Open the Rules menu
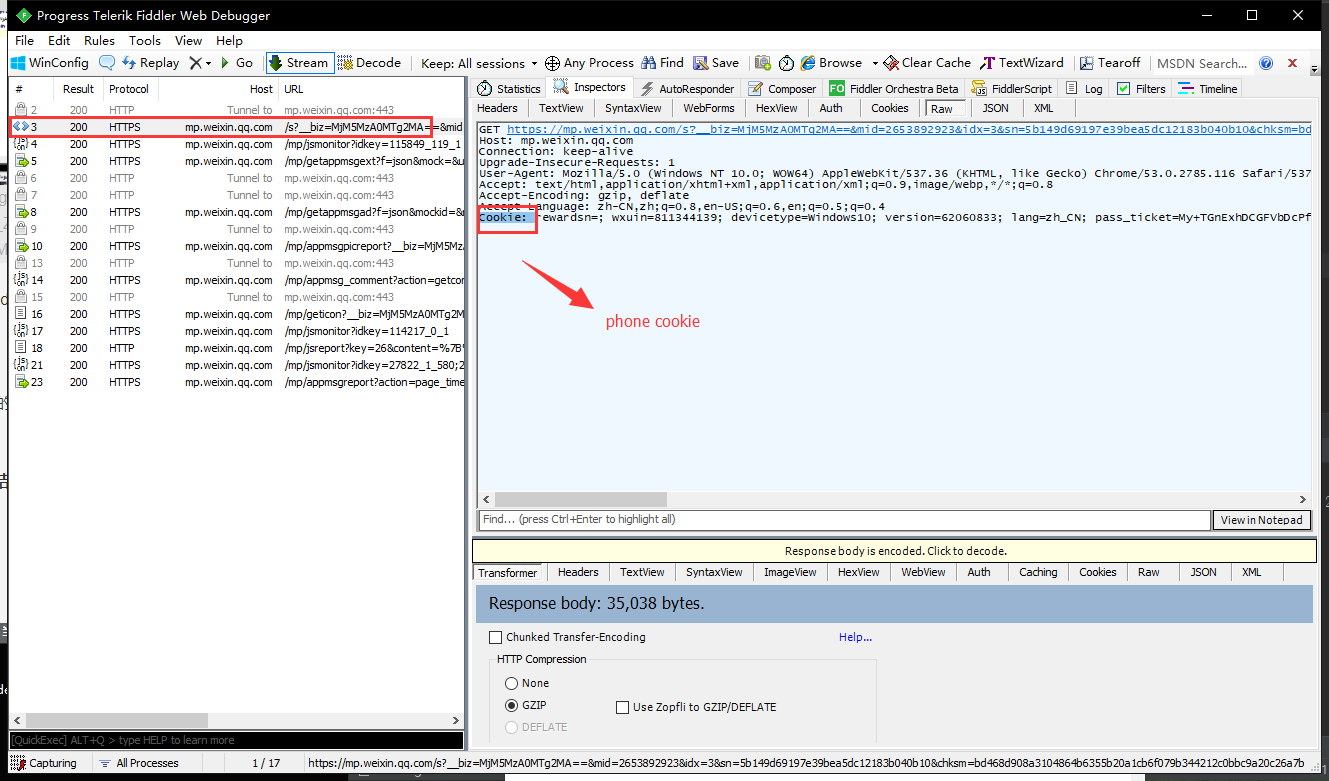Viewport: 1329px width, 781px height. click(99, 41)
